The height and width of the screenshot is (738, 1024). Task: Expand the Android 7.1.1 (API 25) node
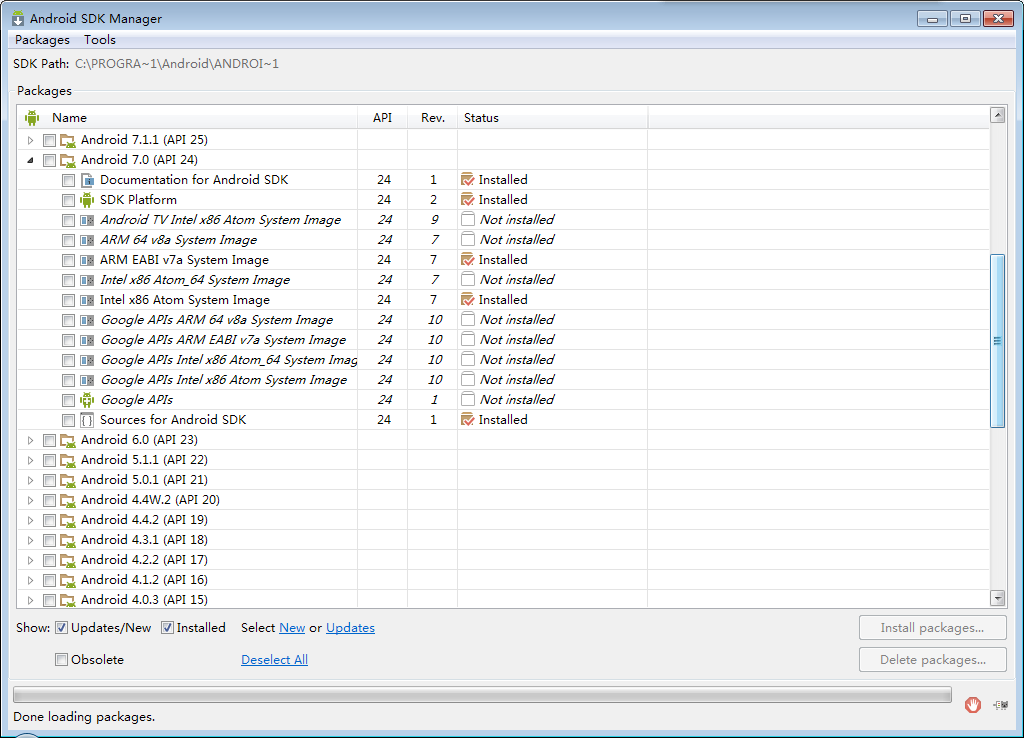pos(30,140)
